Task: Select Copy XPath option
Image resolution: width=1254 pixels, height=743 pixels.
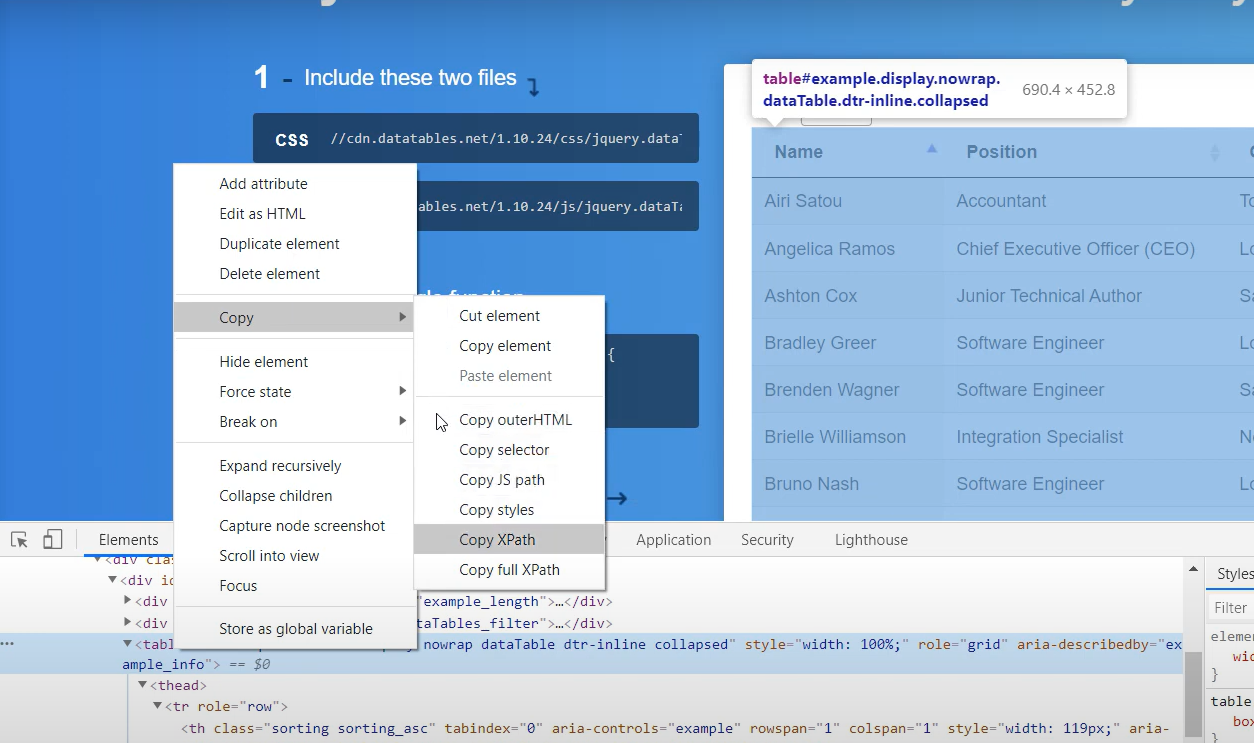Action: [509, 540]
